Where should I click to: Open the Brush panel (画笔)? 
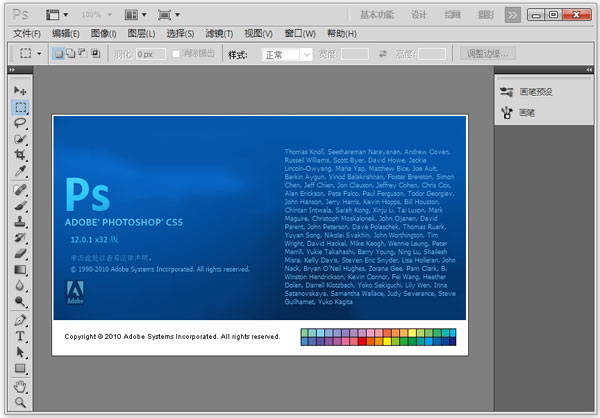coord(517,113)
